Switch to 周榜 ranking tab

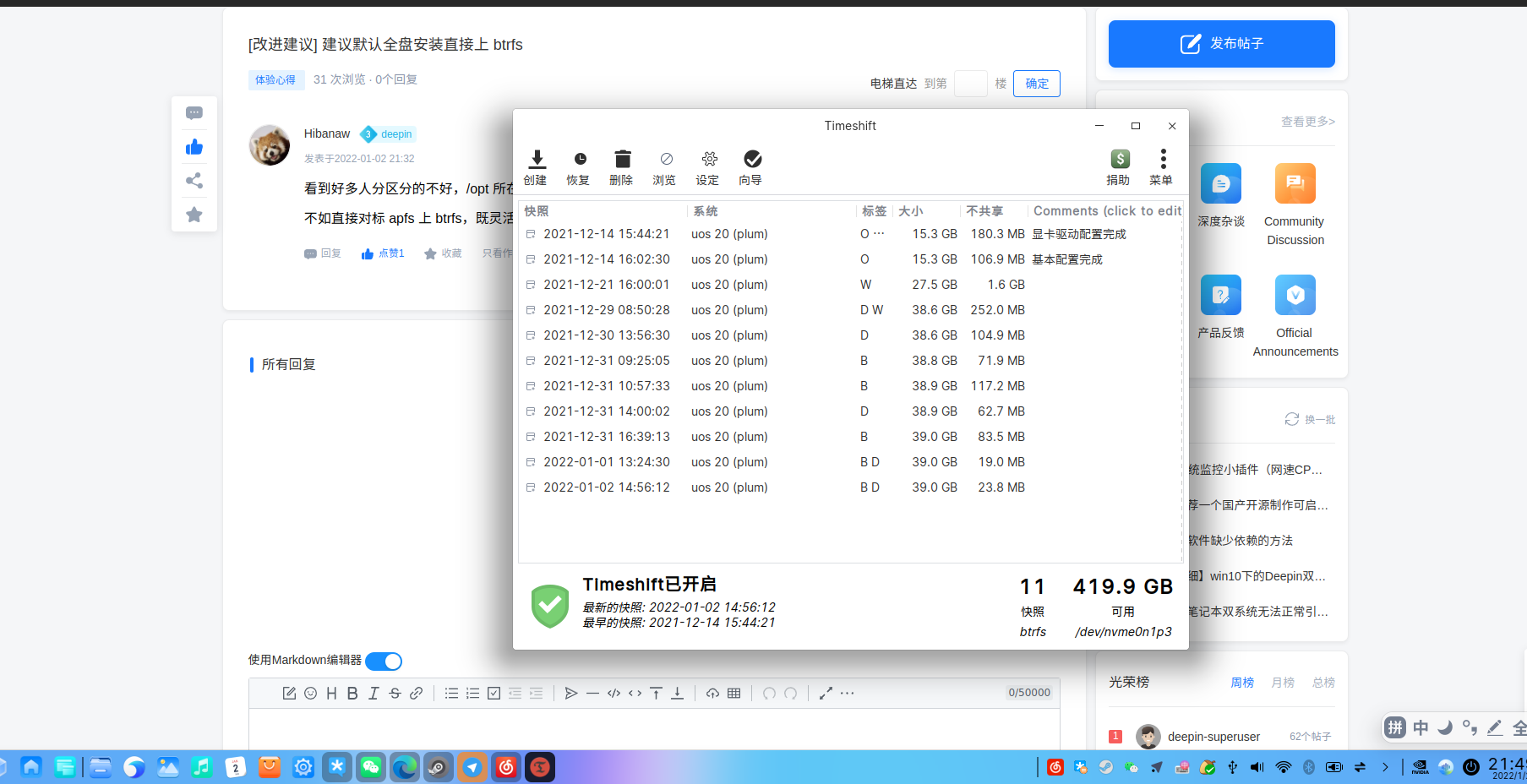click(x=1242, y=683)
